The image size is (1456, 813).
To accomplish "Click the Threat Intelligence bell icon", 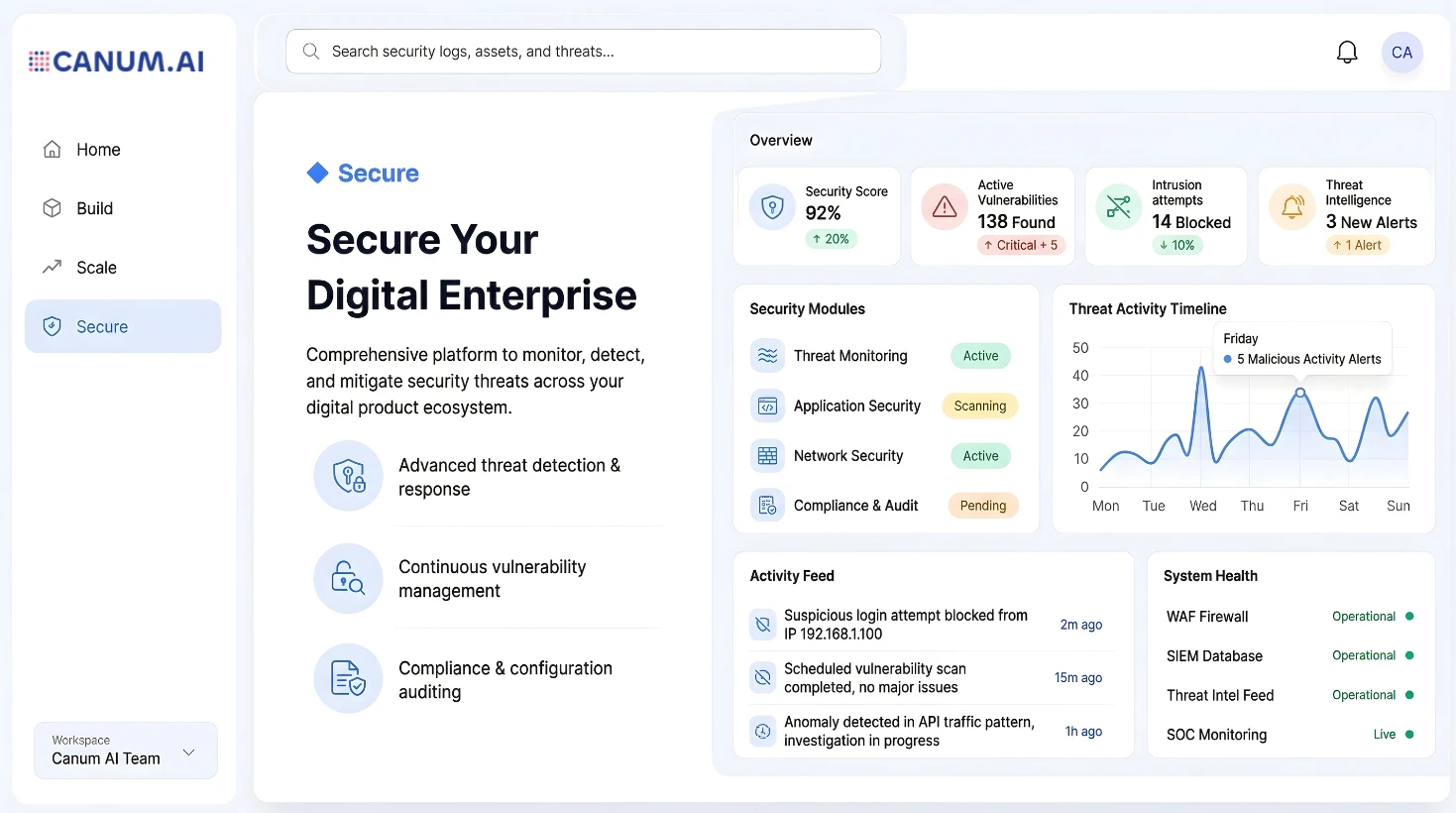I will tap(1292, 207).
